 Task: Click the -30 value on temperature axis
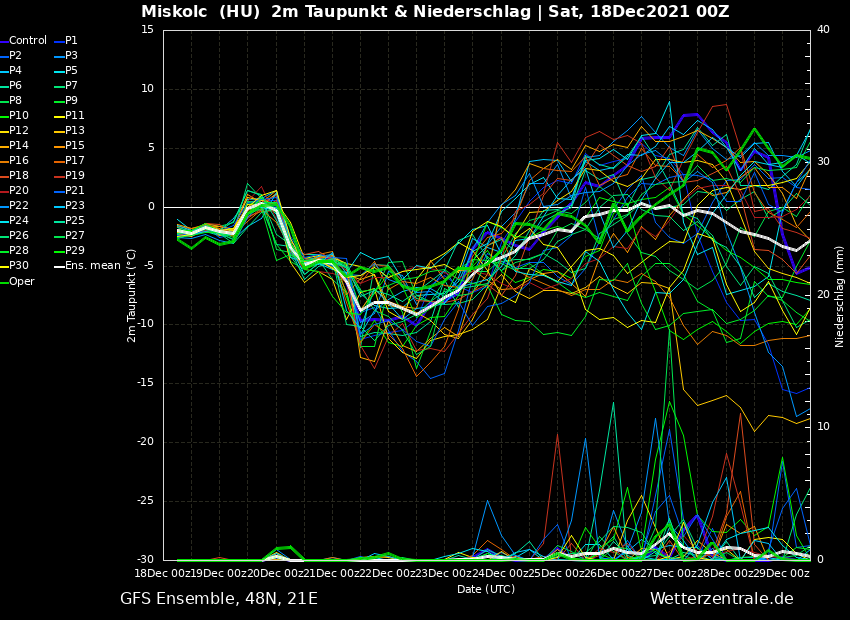146,560
